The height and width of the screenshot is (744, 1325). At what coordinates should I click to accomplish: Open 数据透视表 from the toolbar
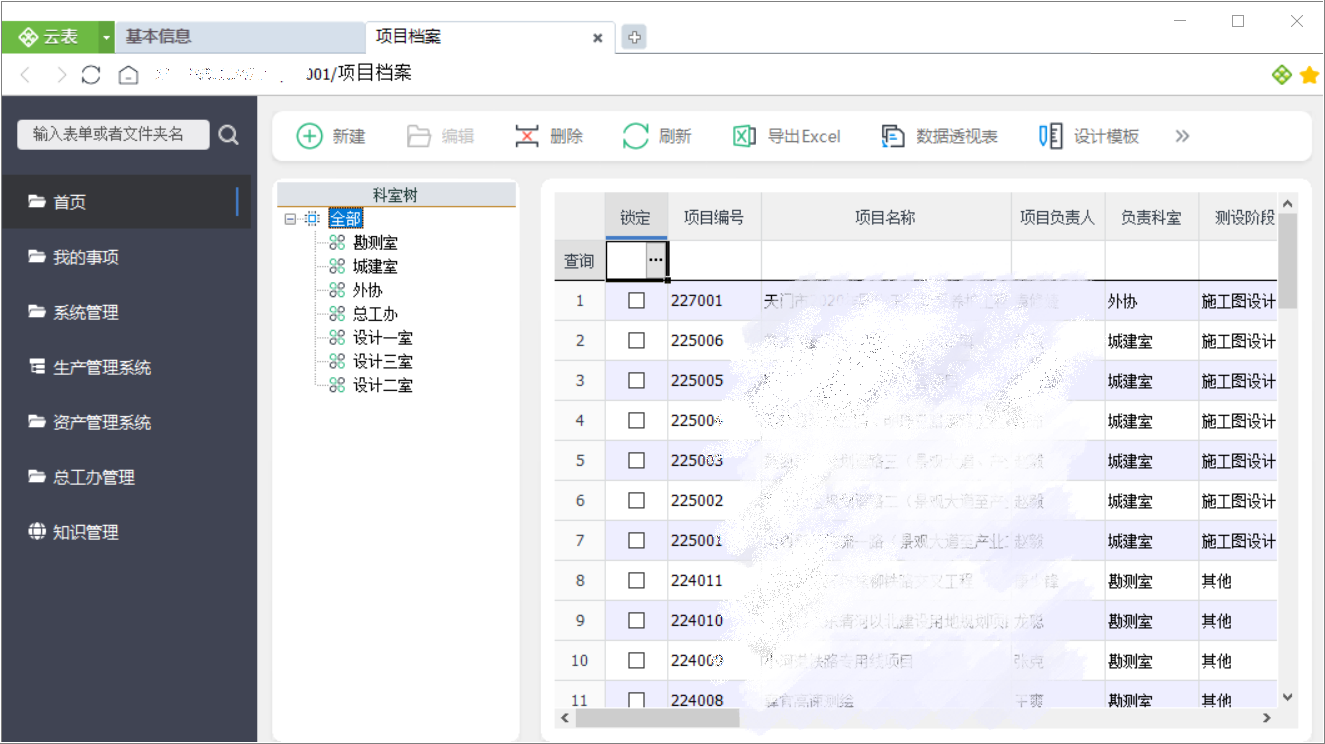point(940,136)
